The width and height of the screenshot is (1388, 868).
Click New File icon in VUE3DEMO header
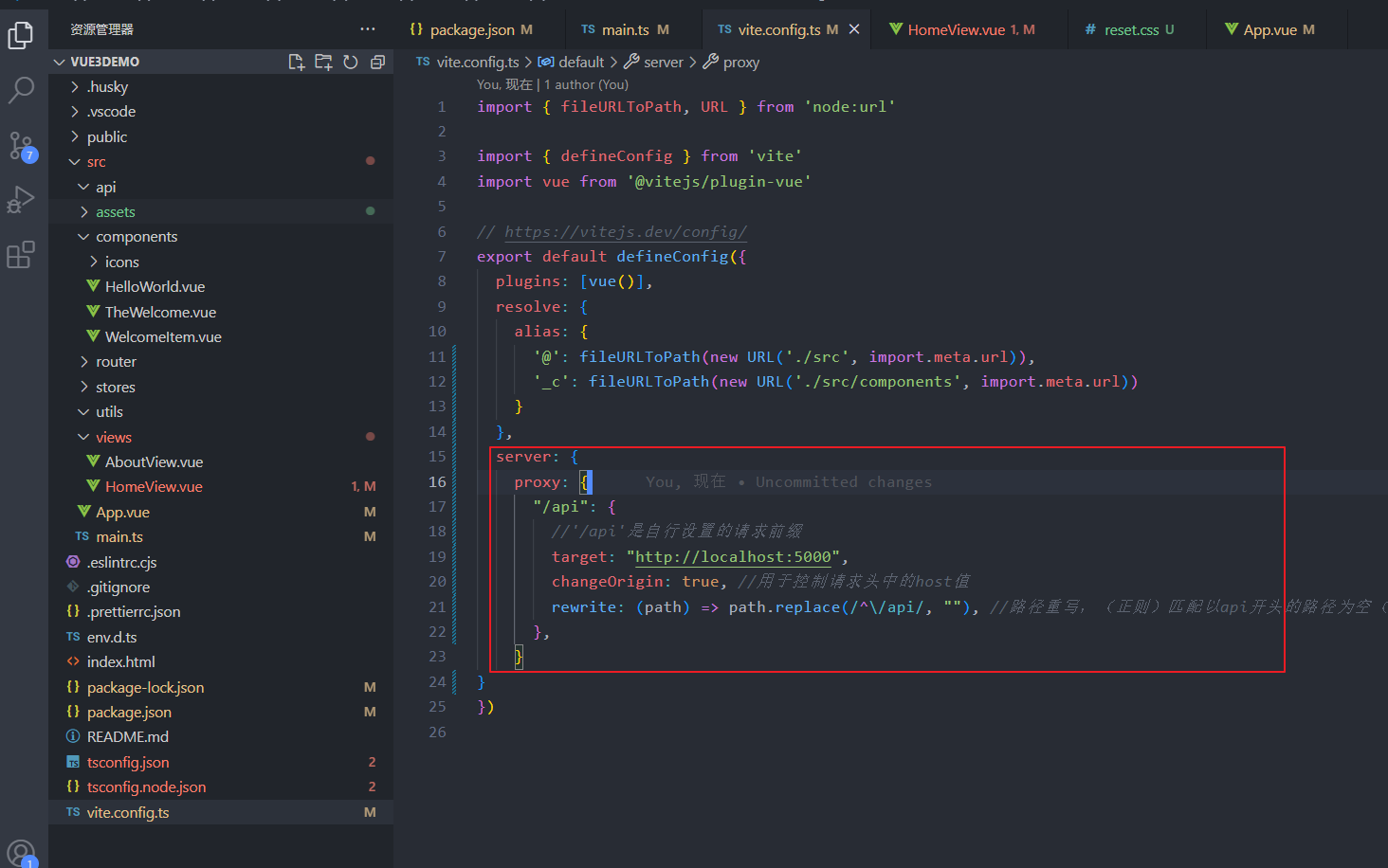297,62
